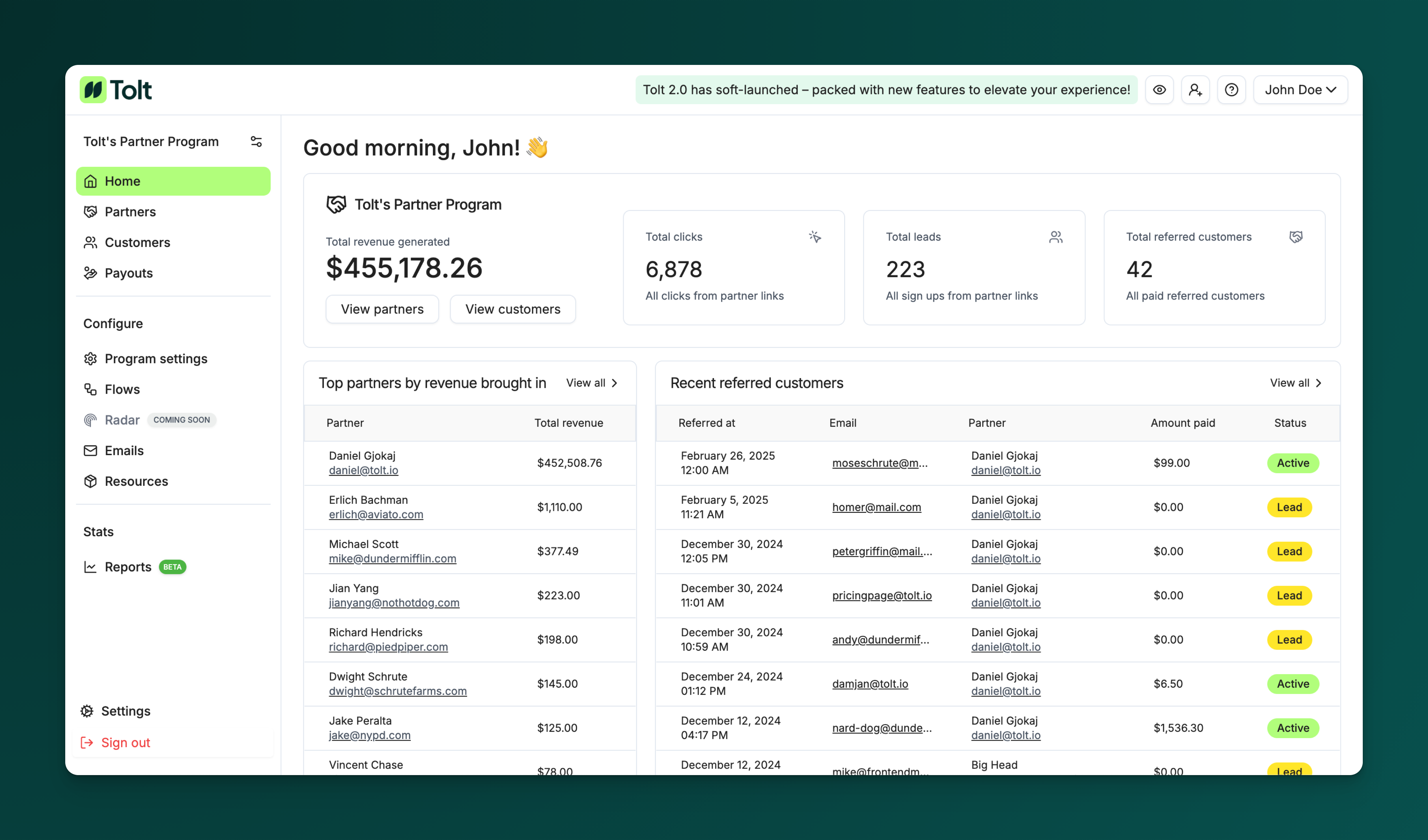Click the Sign out icon

tap(87, 742)
